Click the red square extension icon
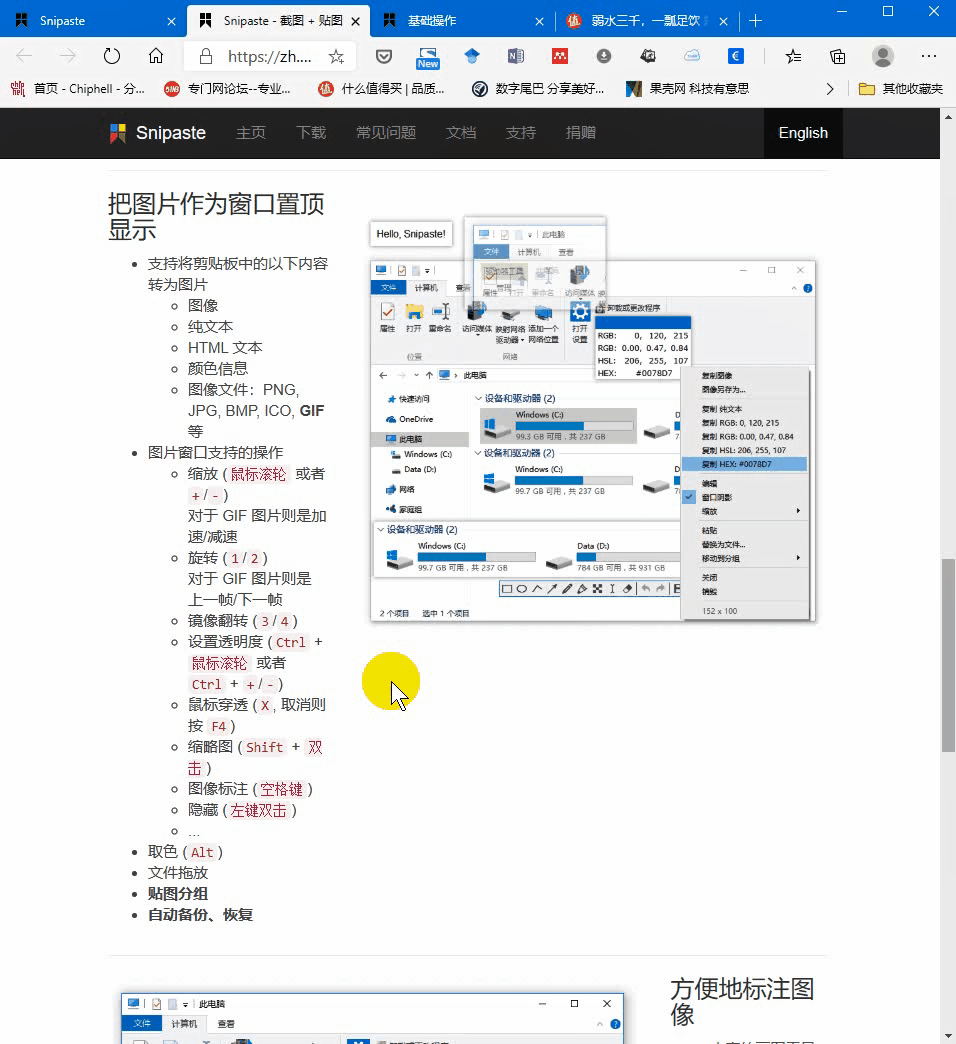The image size is (956, 1044). point(560,56)
